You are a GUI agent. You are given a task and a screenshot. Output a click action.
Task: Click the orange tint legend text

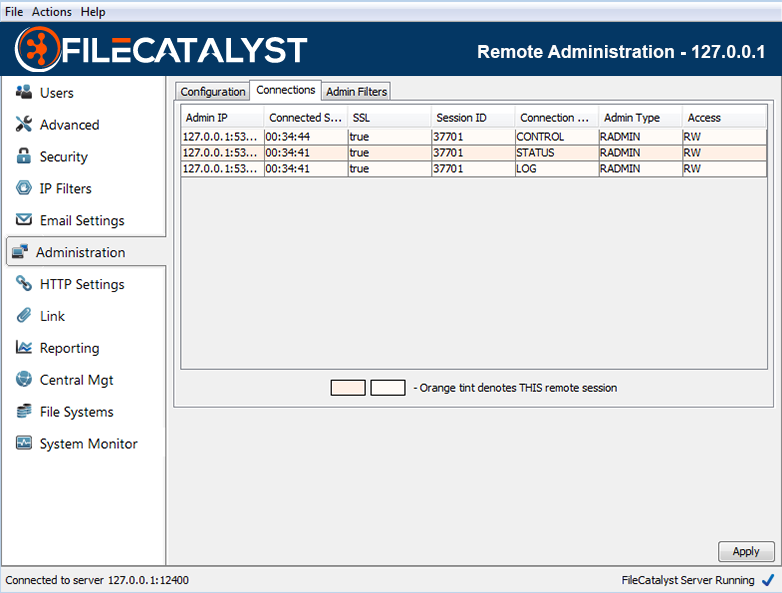pyautogui.click(x=516, y=388)
